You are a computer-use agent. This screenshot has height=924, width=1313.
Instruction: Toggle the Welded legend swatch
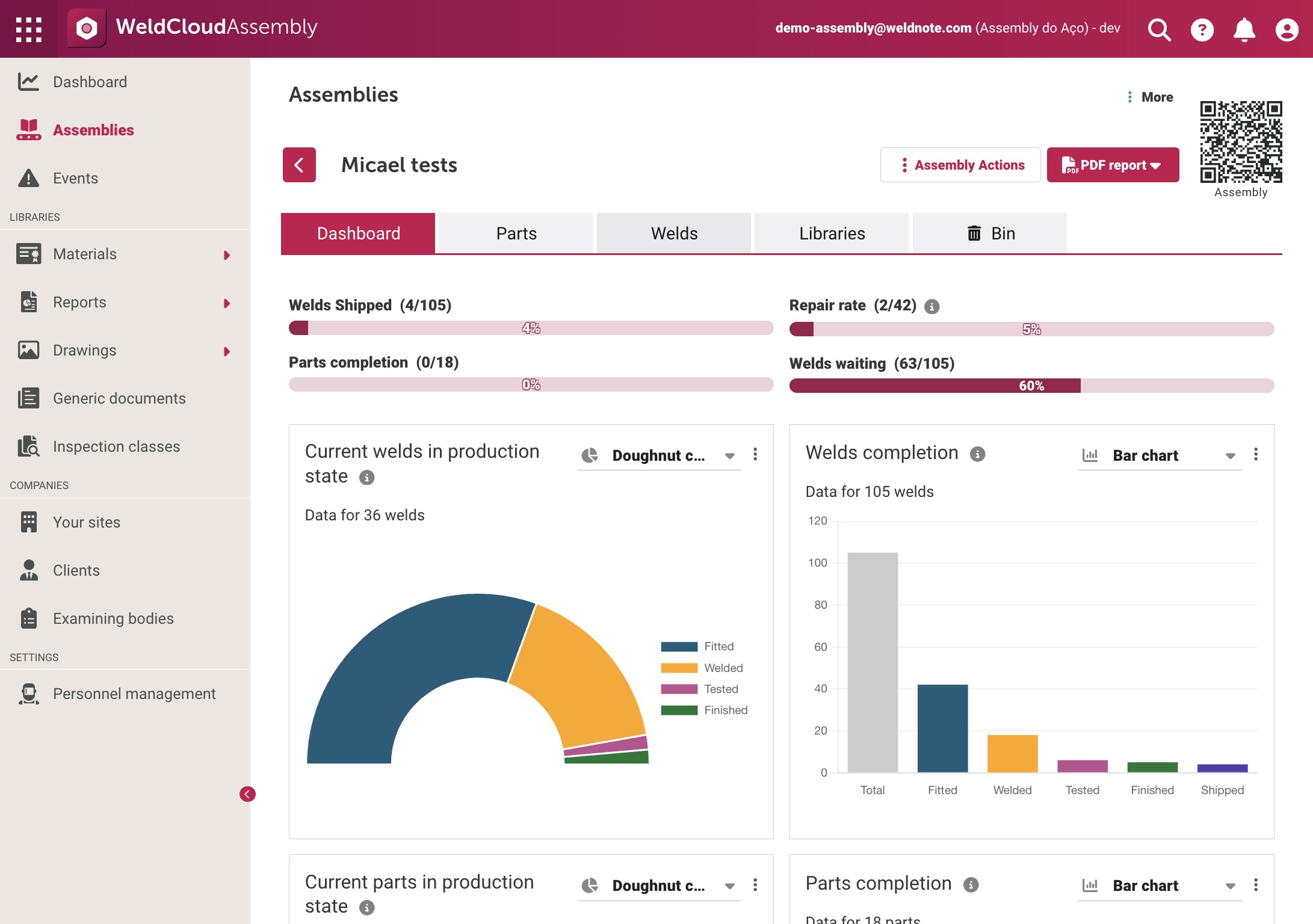tap(679, 668)
